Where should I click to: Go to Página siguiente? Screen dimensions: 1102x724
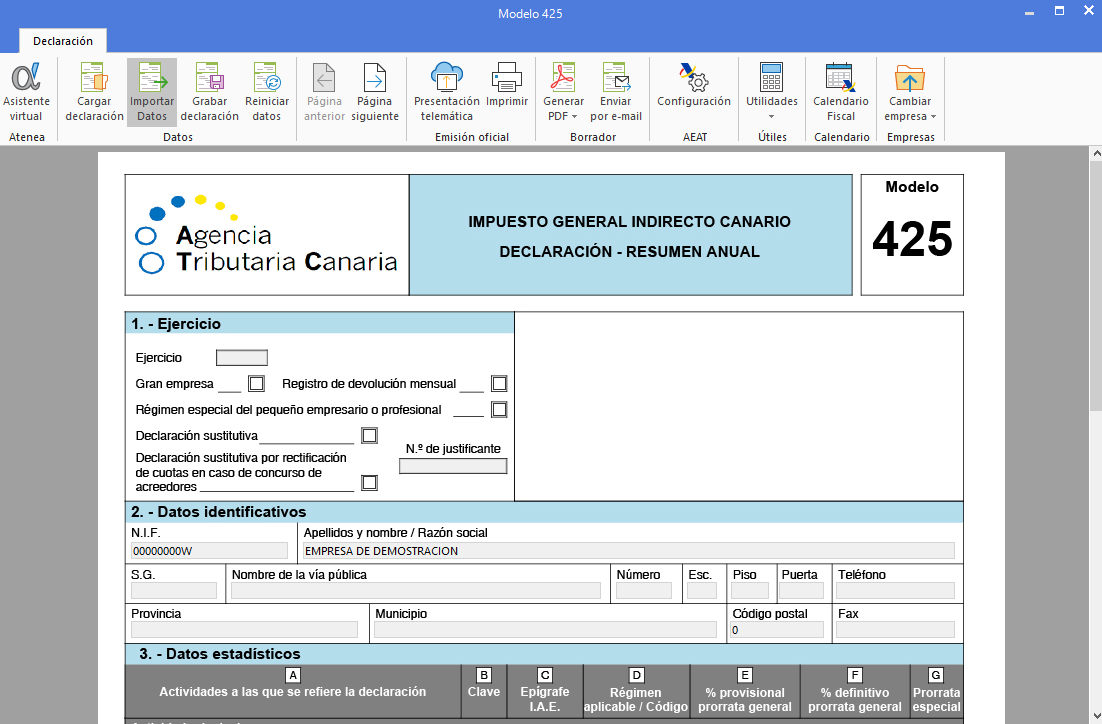(374, 91)
